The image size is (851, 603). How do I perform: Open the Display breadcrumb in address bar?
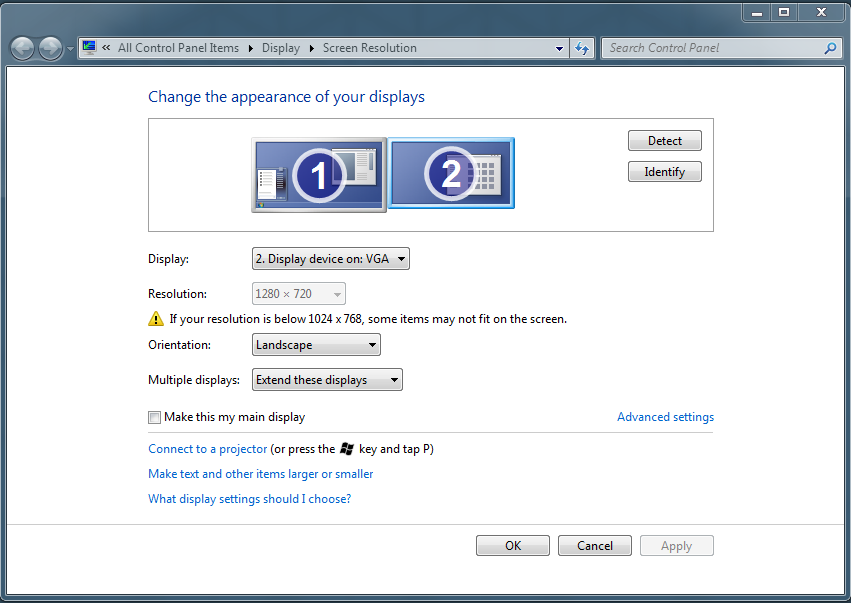(281, 47)
